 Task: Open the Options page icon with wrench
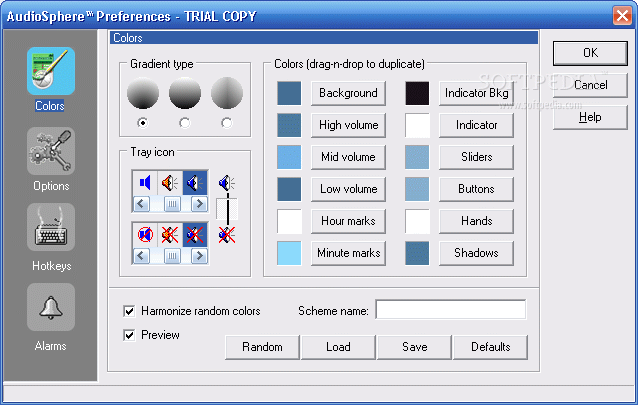pyautogui.click(x=51, y=151)
